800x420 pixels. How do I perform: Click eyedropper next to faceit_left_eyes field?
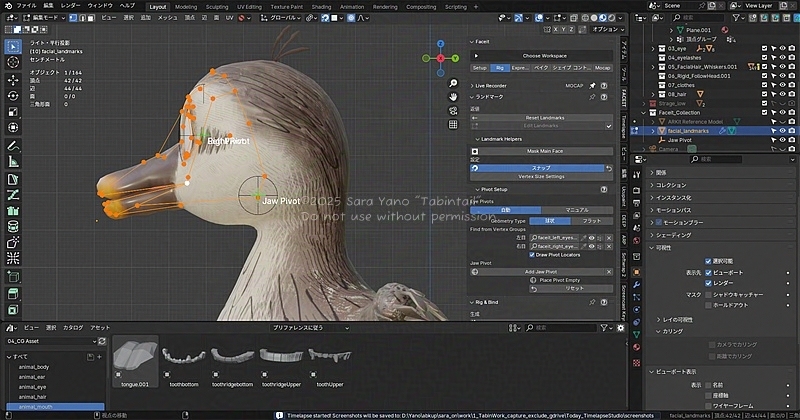[583, 238]
